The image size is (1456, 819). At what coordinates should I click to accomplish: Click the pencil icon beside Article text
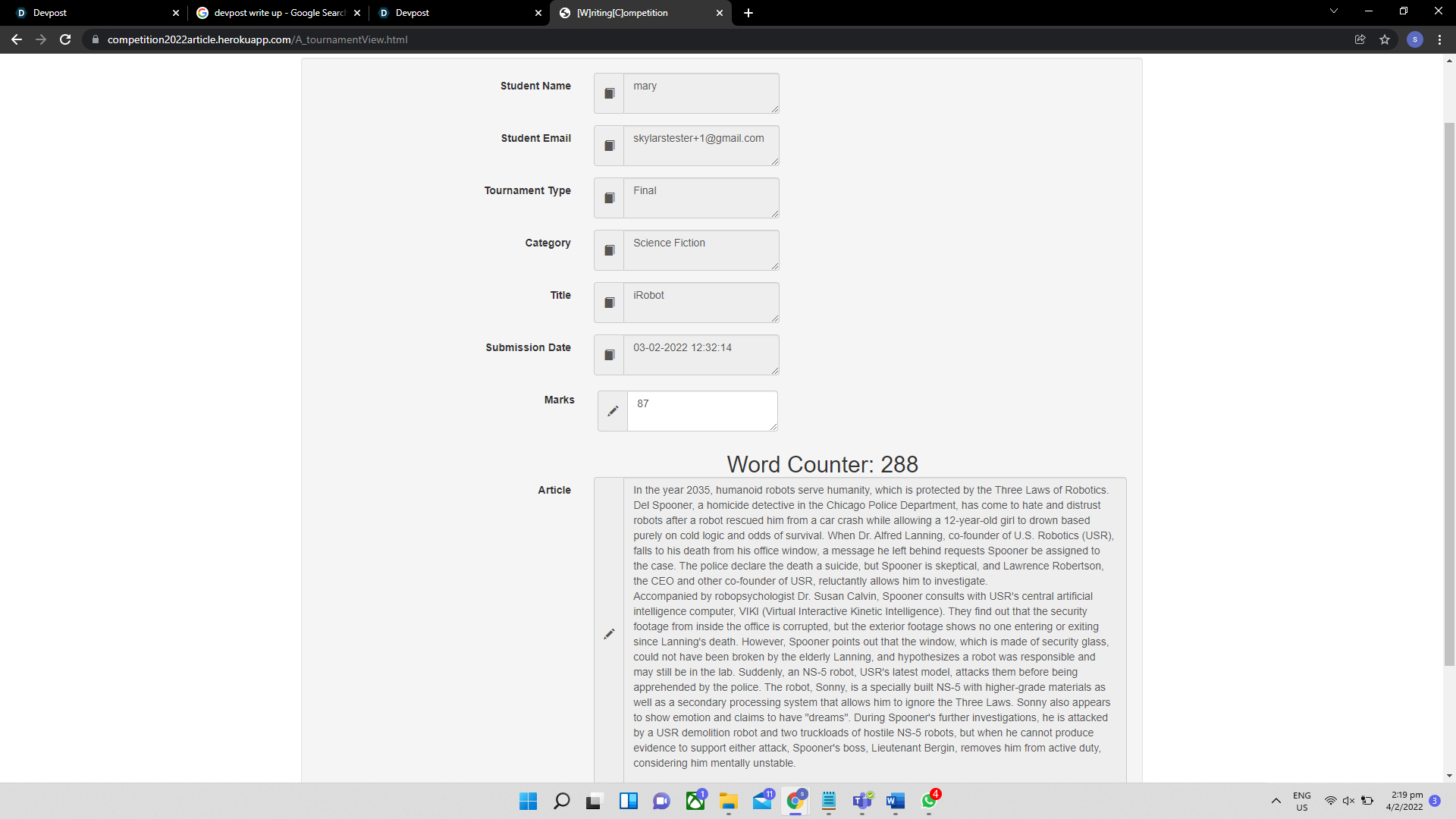(609, 634)
